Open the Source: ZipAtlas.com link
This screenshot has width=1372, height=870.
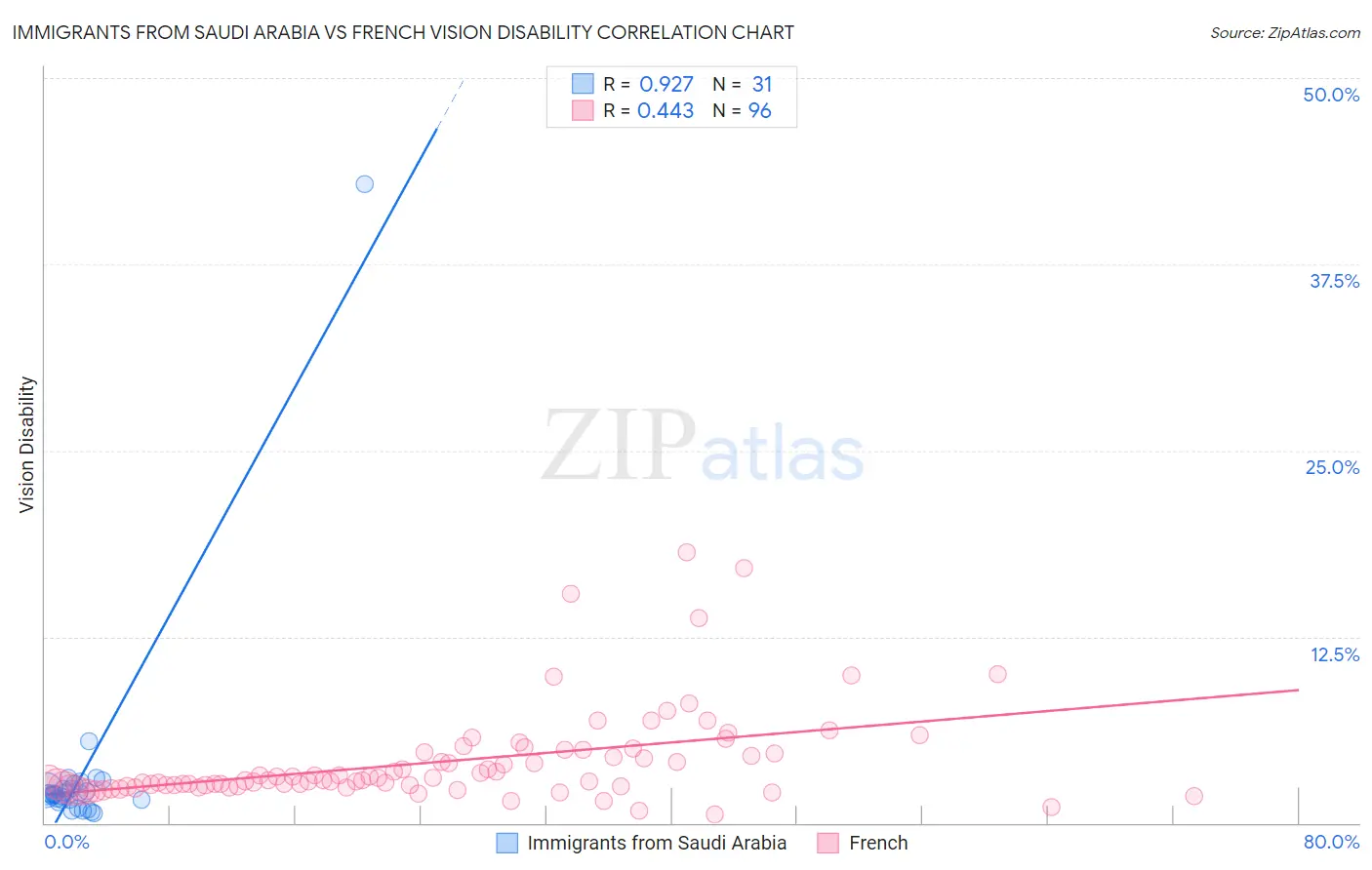tap(1285, 32)
